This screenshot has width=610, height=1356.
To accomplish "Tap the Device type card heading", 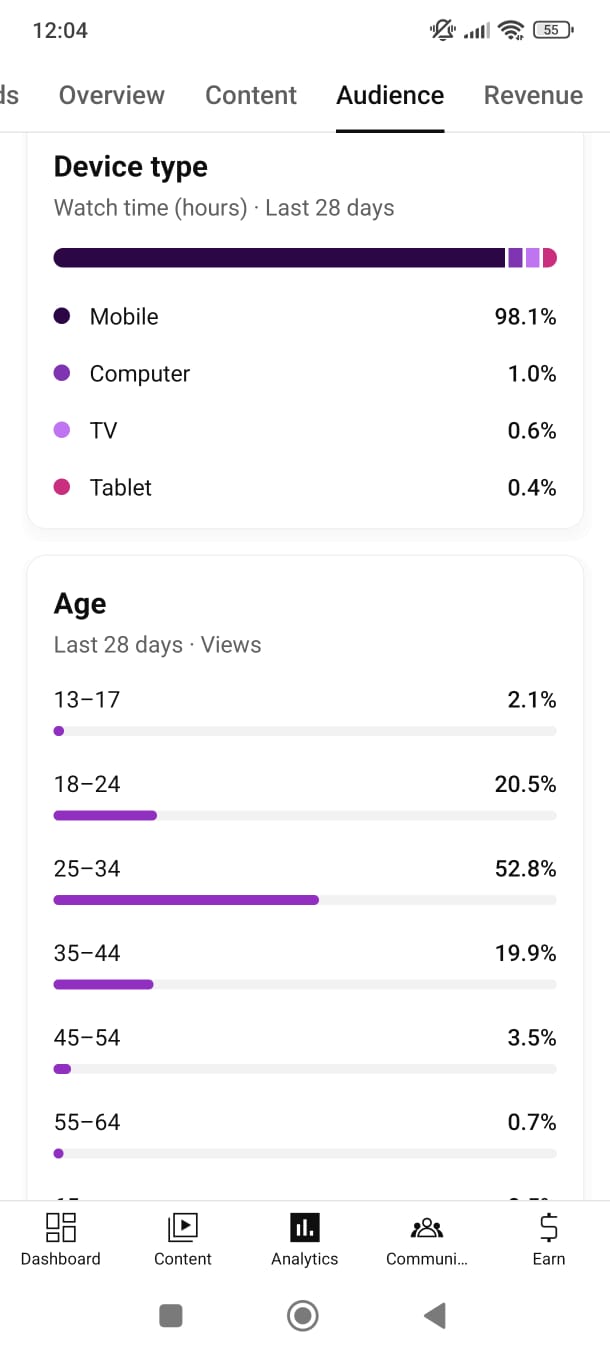I will point(131,167).
